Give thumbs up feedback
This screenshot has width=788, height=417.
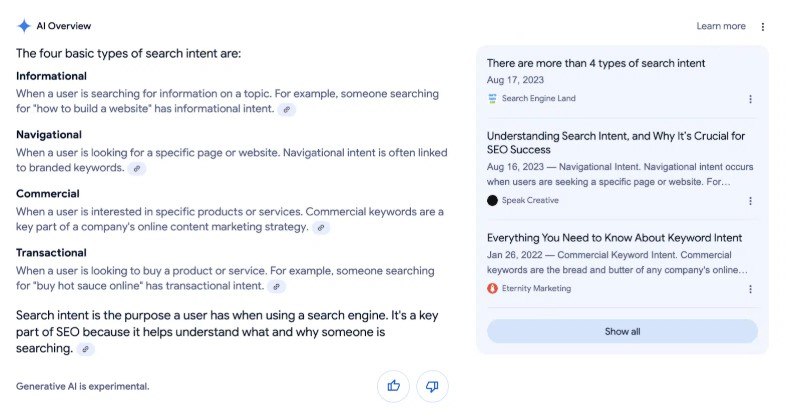point(393,386)
